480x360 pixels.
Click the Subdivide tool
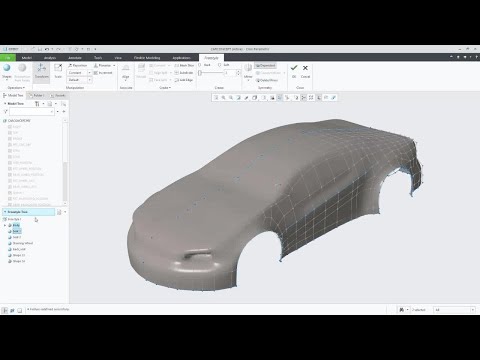tap(184, 73)
